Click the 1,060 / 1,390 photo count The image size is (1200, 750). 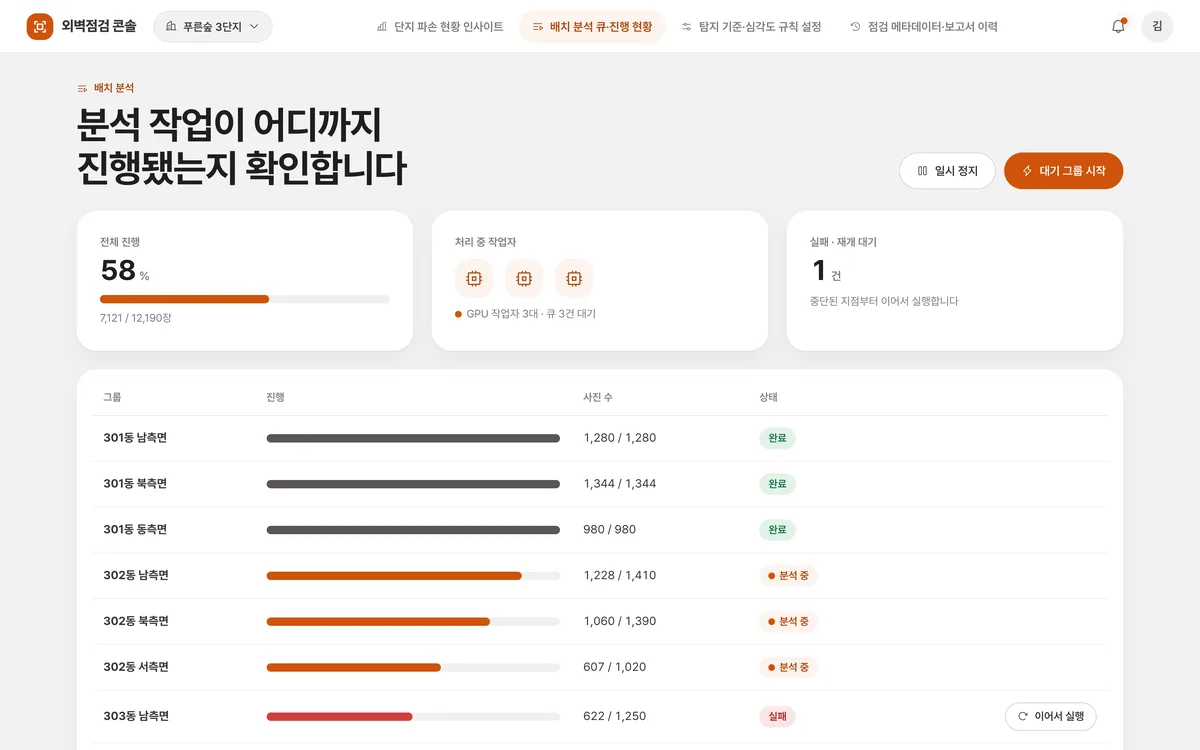click(x=620, y=622)
